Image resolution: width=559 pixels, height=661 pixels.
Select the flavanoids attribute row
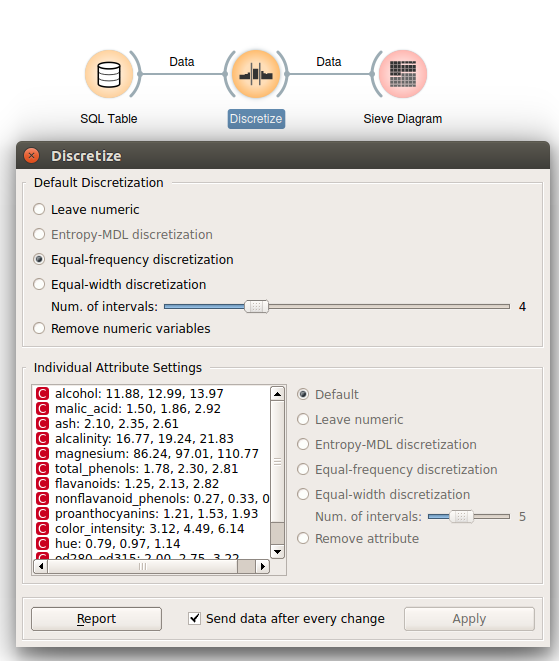coord(151,484)
